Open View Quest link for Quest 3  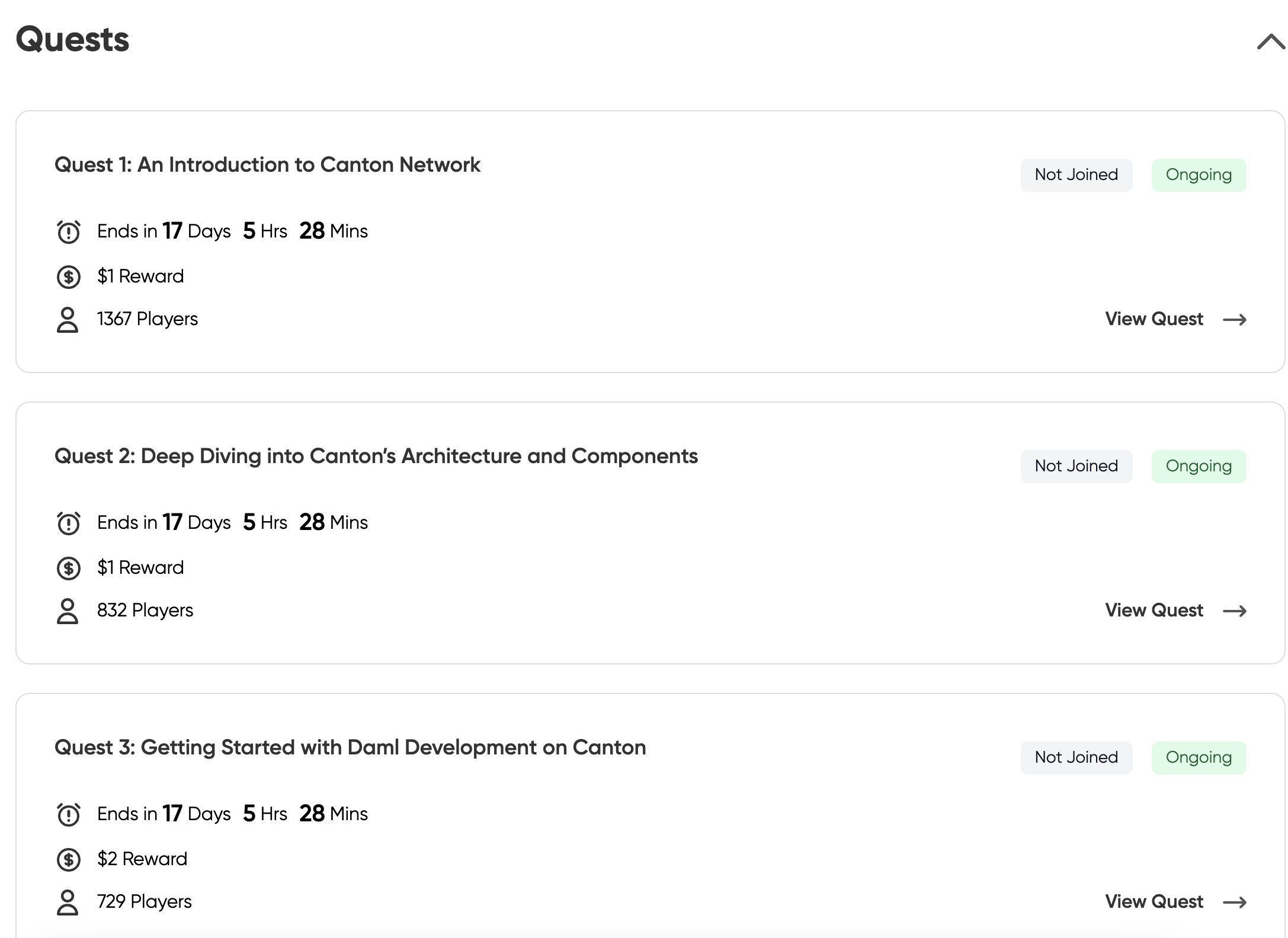1175,902
